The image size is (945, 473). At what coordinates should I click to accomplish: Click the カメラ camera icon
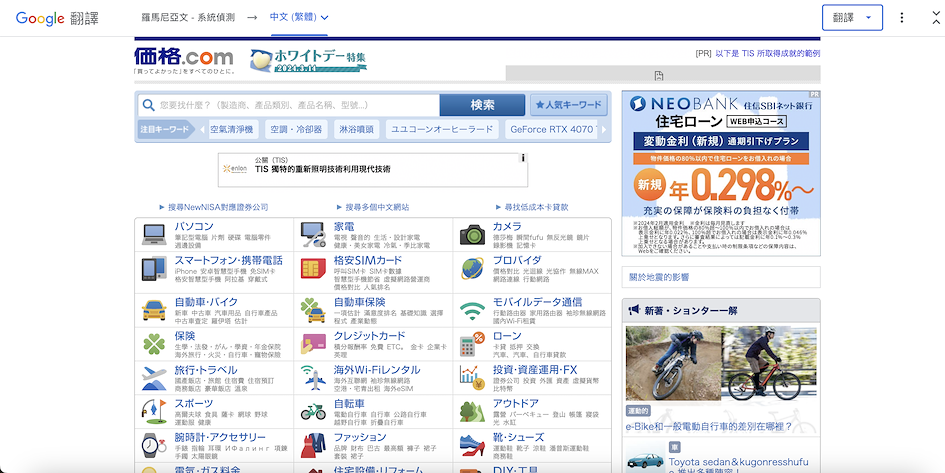472,234
